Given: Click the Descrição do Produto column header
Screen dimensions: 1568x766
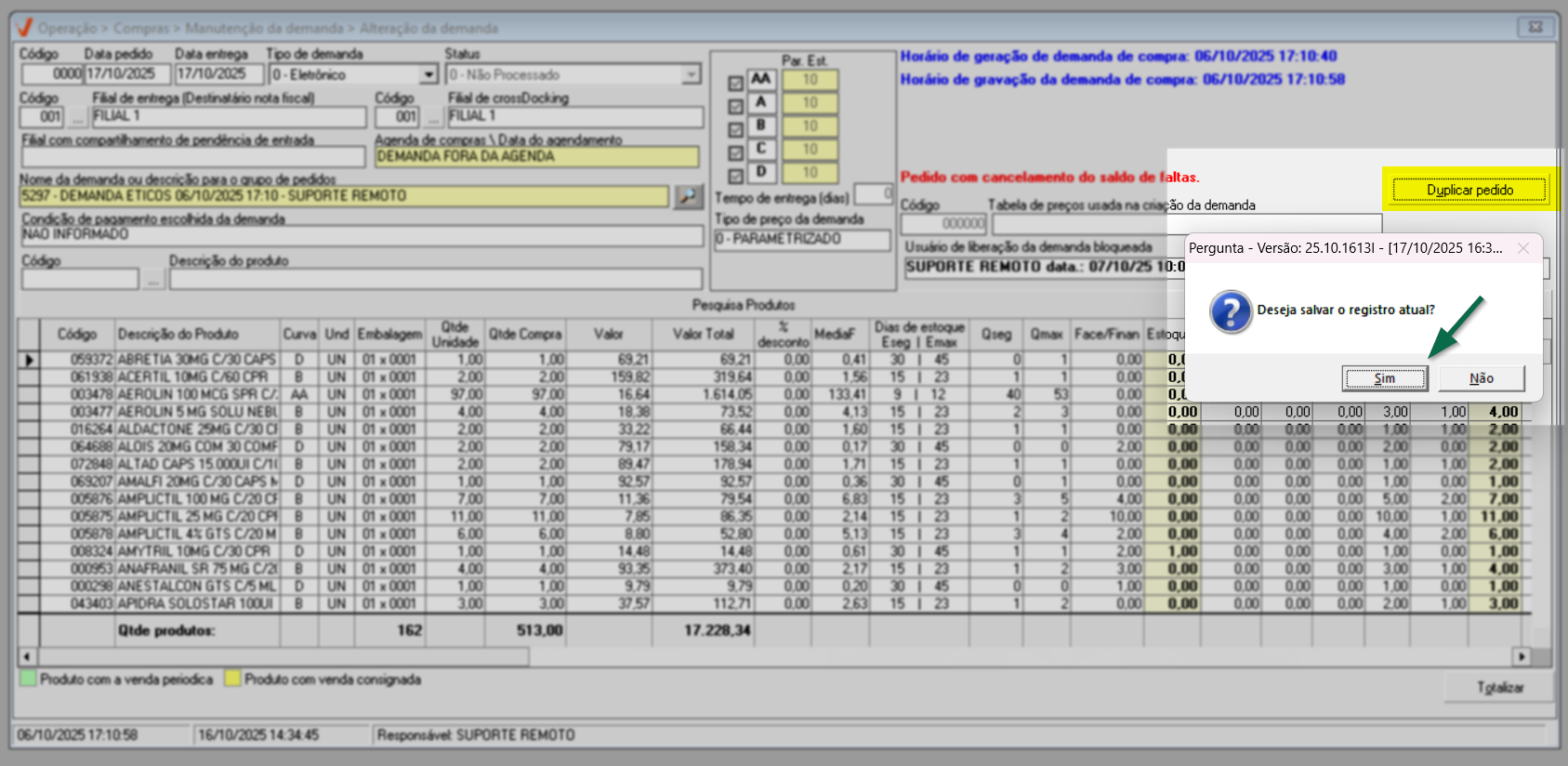Looking at the screenshot, I should coord(178,334).
